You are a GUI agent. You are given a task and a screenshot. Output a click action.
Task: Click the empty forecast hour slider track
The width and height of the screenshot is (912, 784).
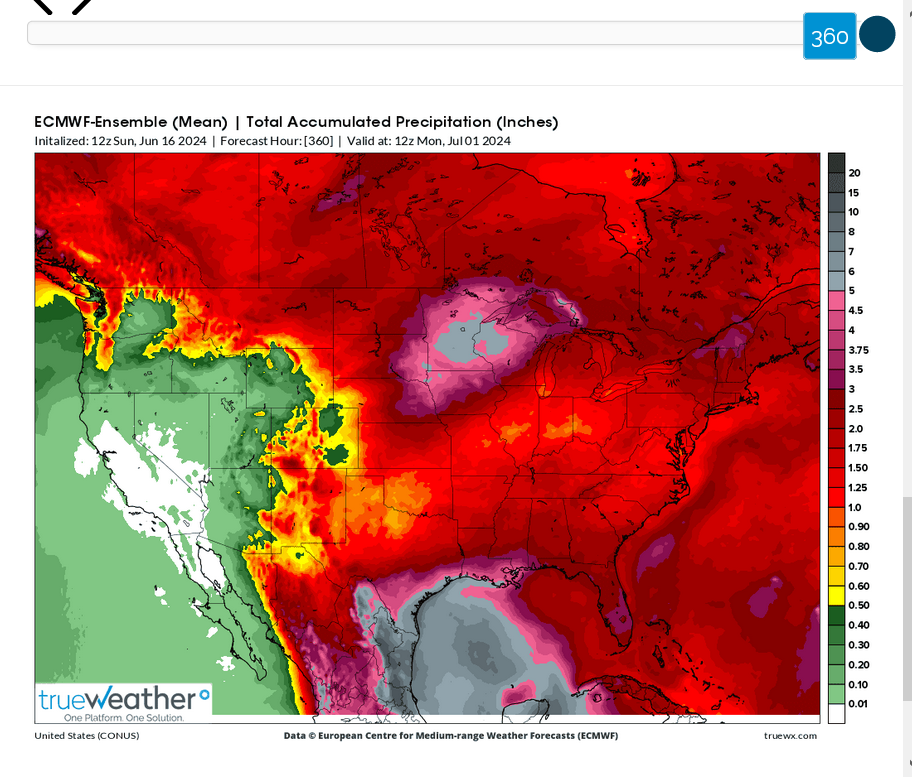click(415, 33)
